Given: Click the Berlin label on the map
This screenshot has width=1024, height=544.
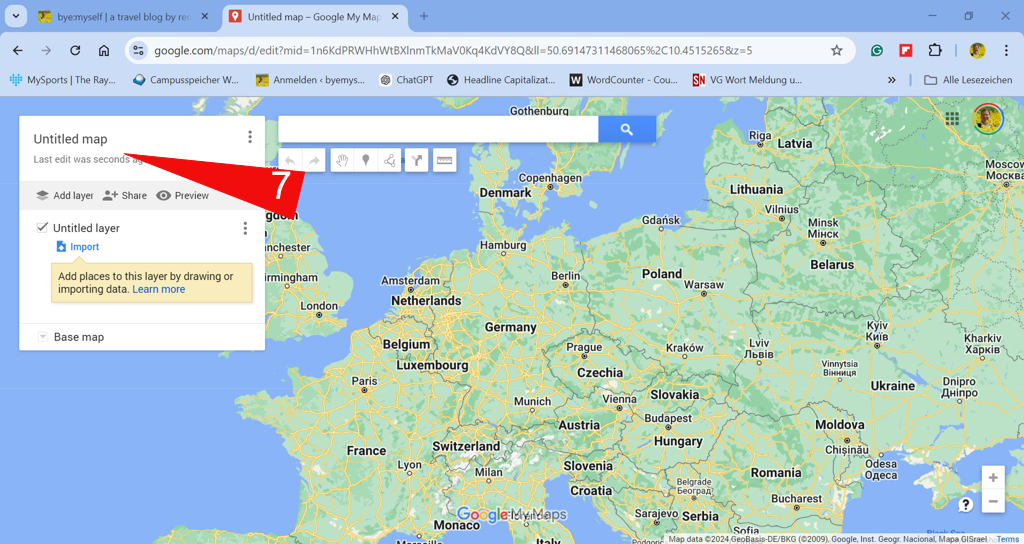Looking at the screenshot, I should coord(565,276).
